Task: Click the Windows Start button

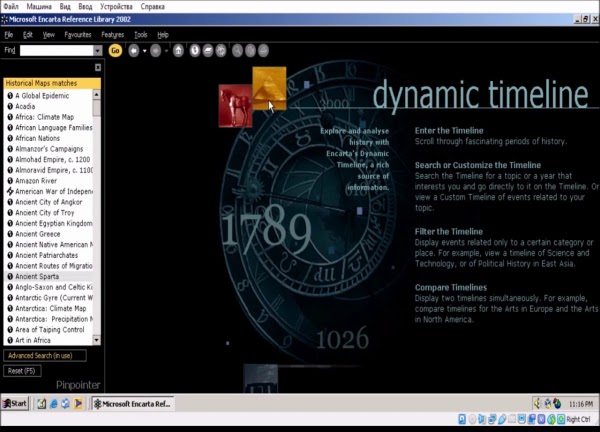Action: pyautogui.click(x=15, y=403)
